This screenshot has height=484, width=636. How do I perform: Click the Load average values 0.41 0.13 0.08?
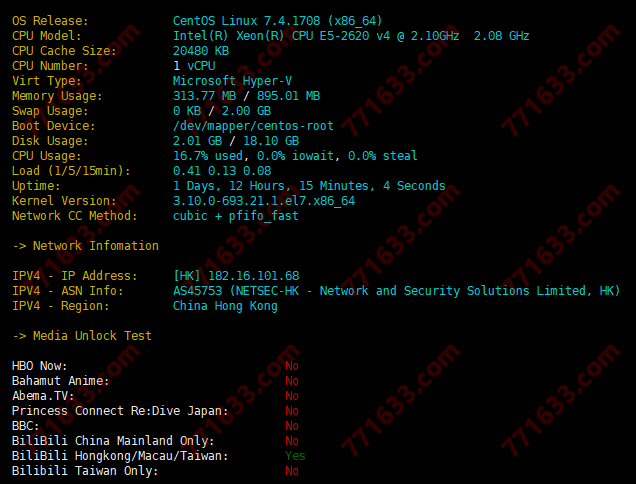[x=222, y=171]
